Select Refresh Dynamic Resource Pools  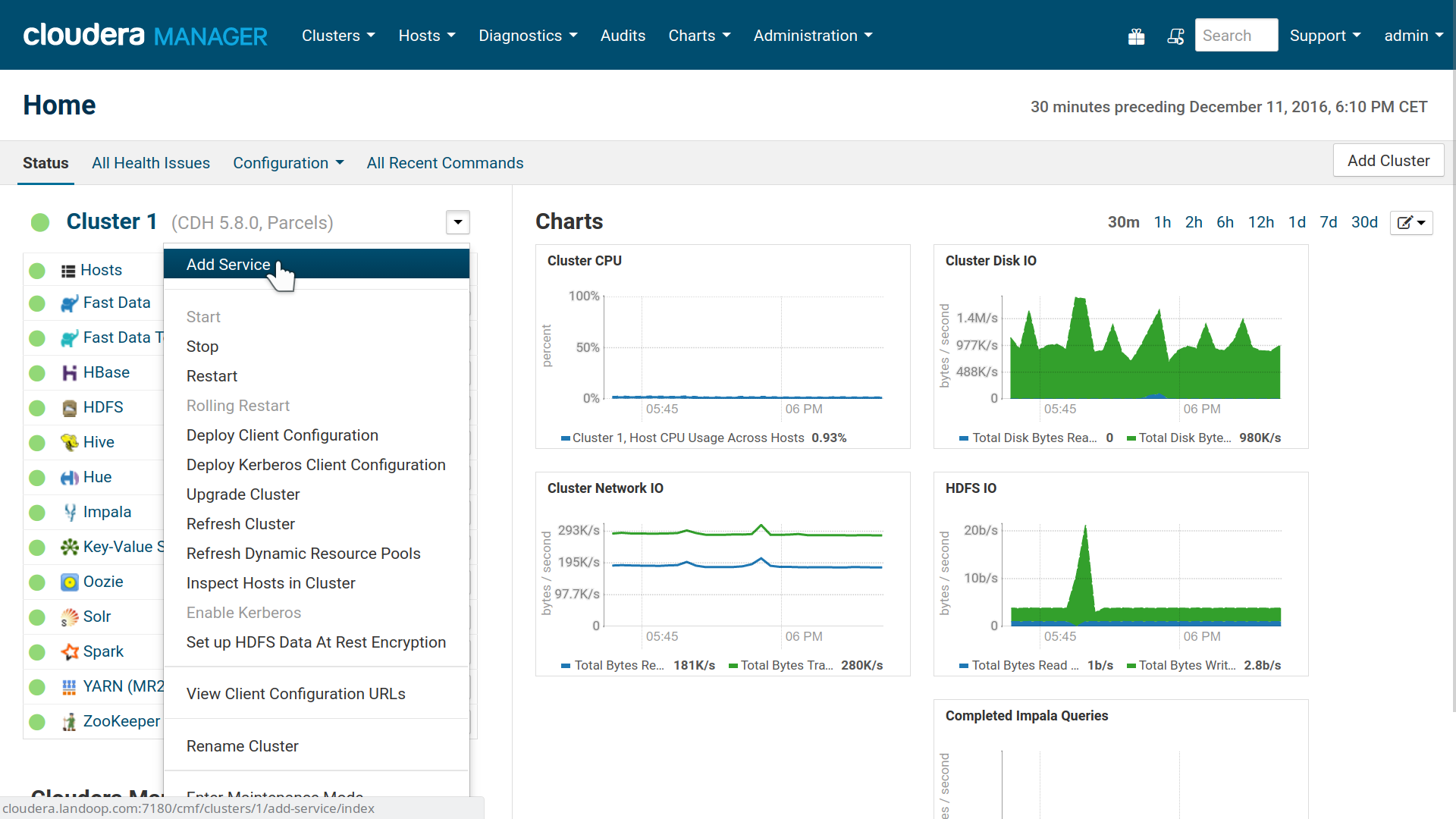(x=316, y=554)
